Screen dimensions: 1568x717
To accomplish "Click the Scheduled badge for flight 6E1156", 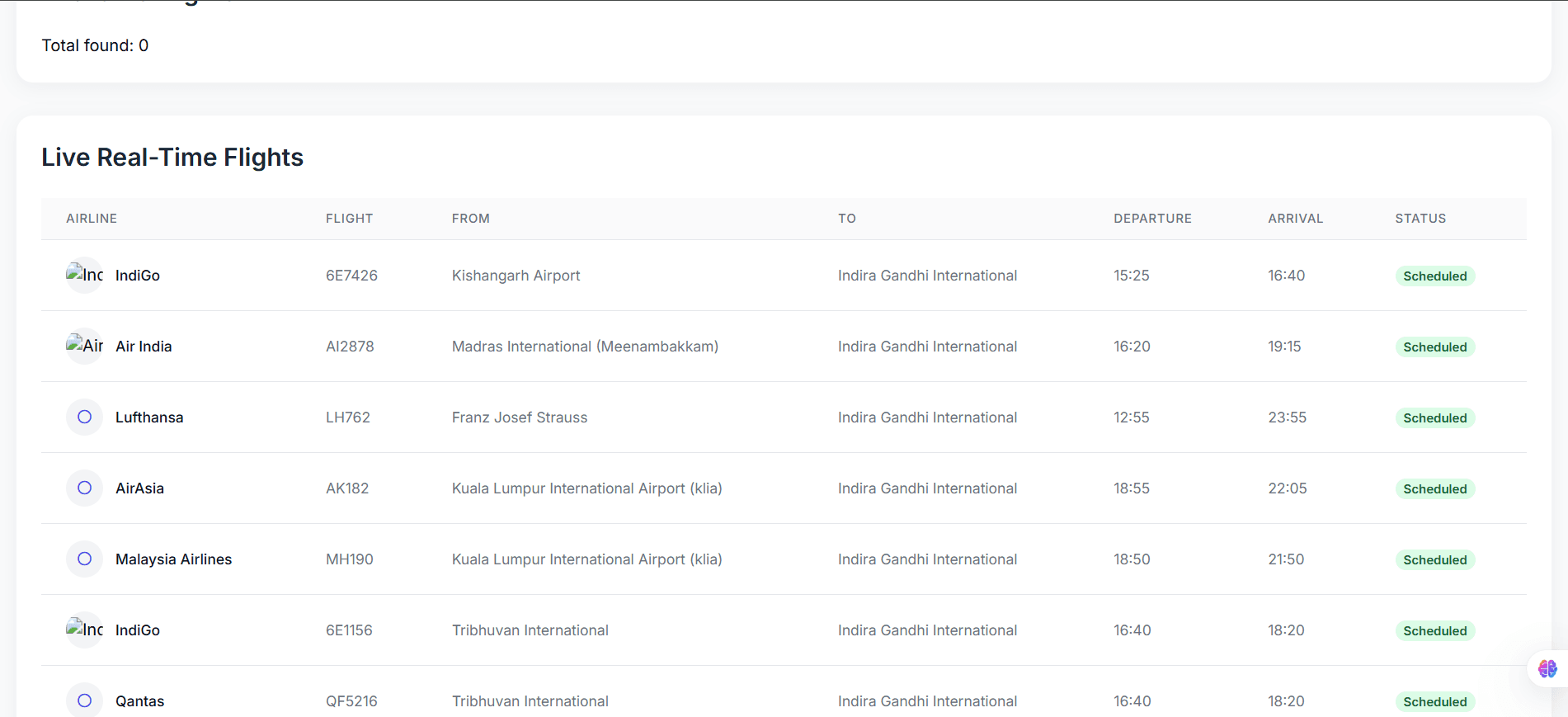I will 1435,631.
